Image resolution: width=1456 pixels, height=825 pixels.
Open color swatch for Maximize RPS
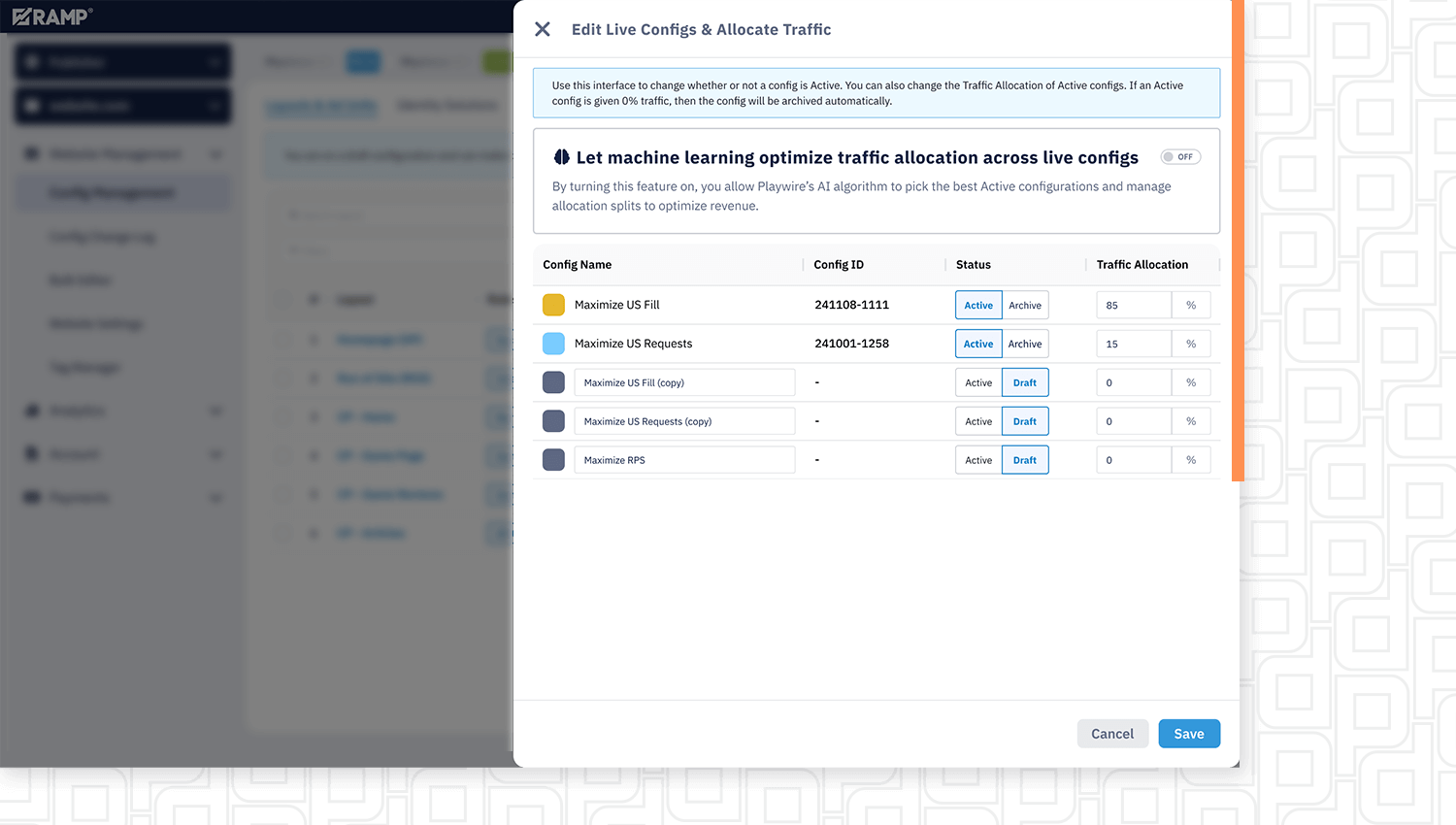tap(553, 460)
